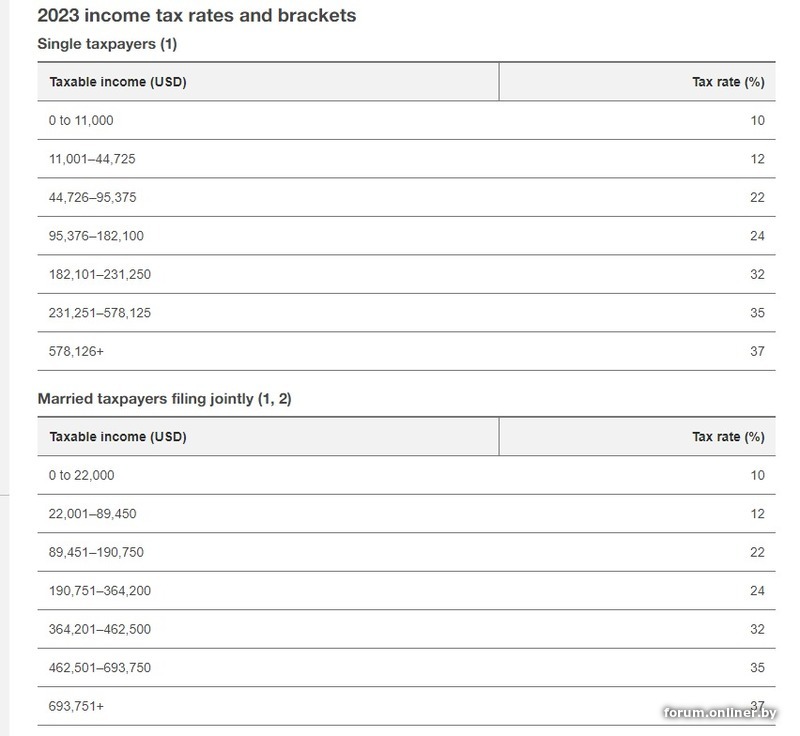Image resolution: width=800 pixels, height=736 pixels.
Task: Click the "462,501–693,750" bracket cell
Action: pos(99,667)
